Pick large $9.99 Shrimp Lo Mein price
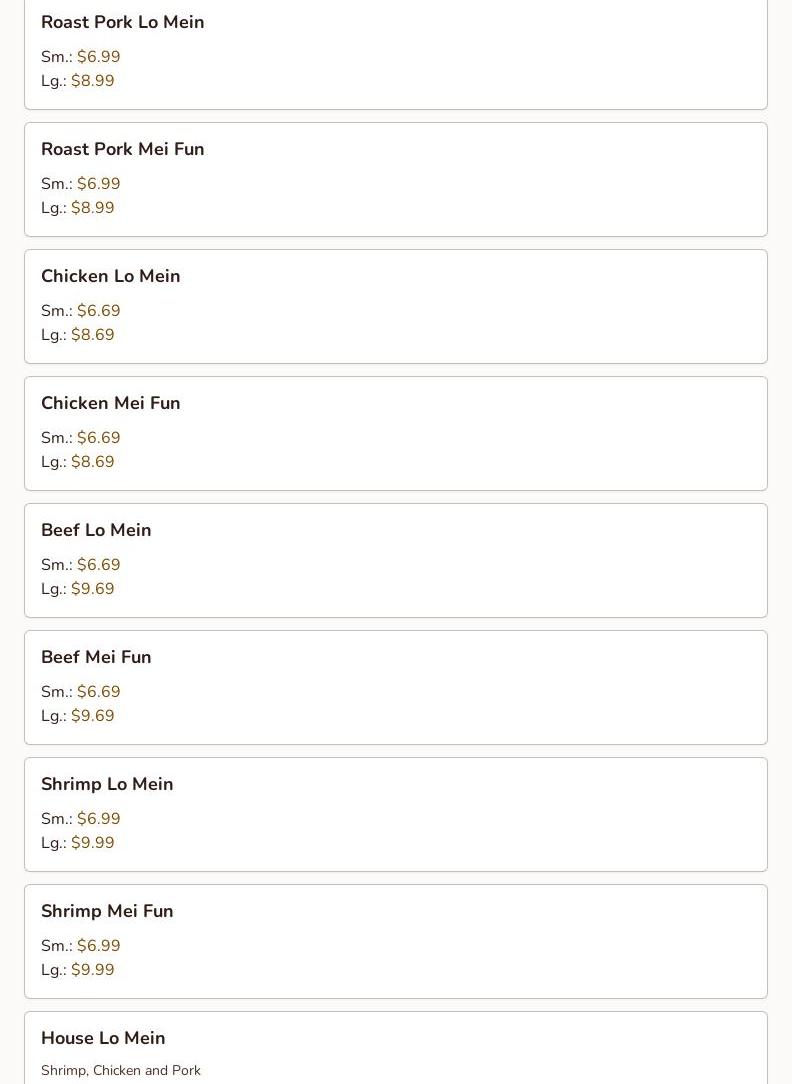Image resolution: width=792 pixels, height=1084 pixels. [92, 843]
